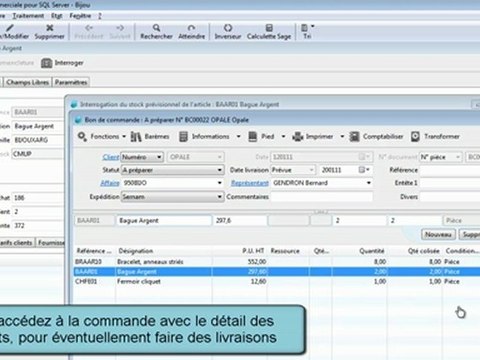The height and width of the screenshot is (360, 480).
Task: Open the Informations toolbar item
Action: tap(210, 137)
